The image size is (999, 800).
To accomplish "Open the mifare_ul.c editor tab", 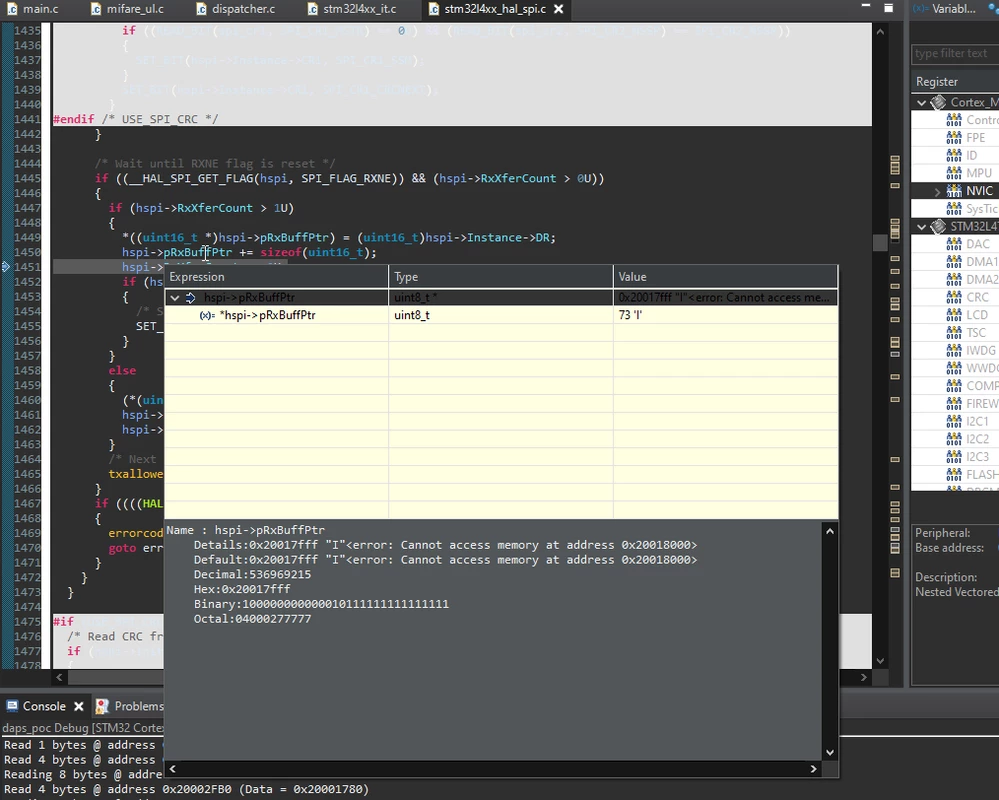I will [127, 9].
